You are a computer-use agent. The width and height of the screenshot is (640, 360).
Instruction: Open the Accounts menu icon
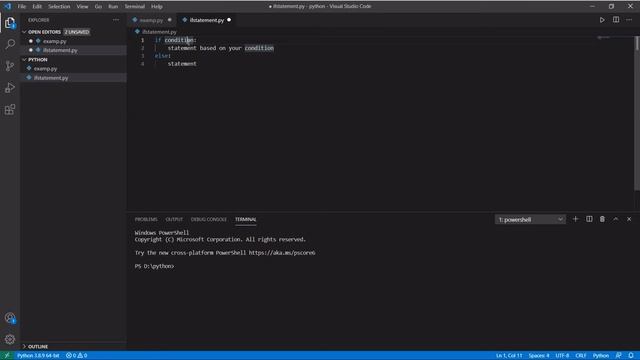pyautogui.click(x=10, y=318)
